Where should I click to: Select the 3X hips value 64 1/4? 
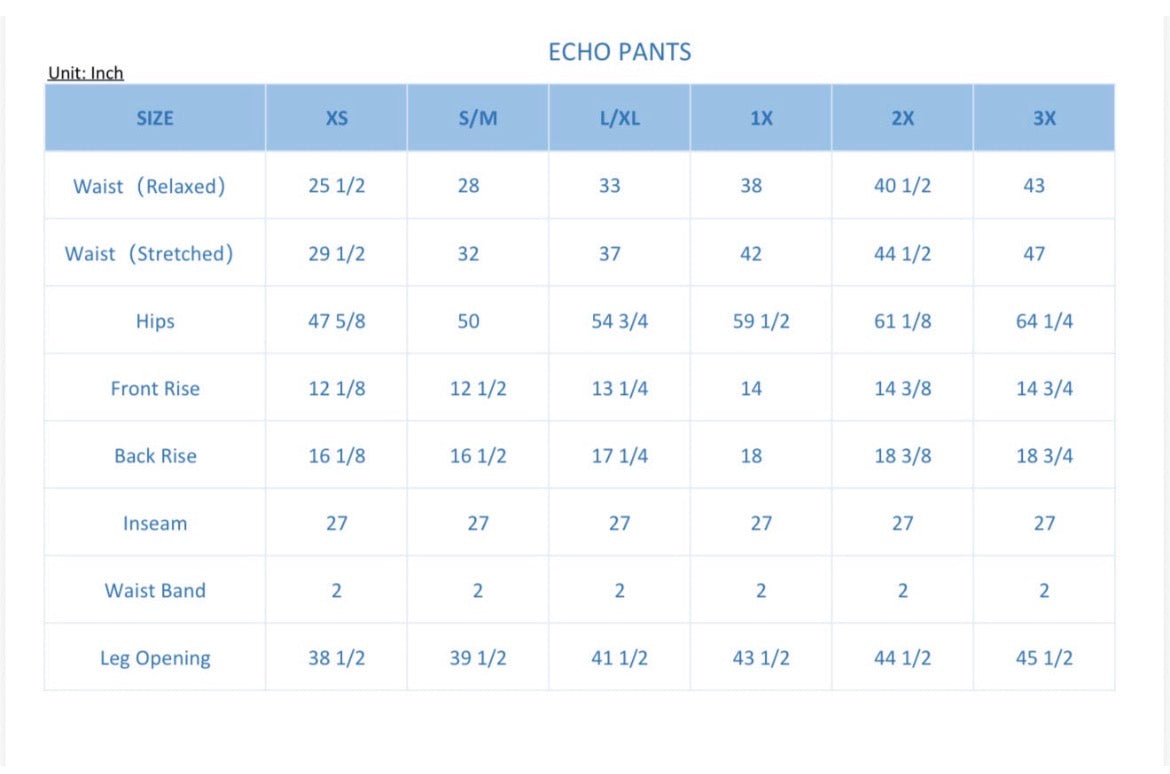click(1044, 321)
